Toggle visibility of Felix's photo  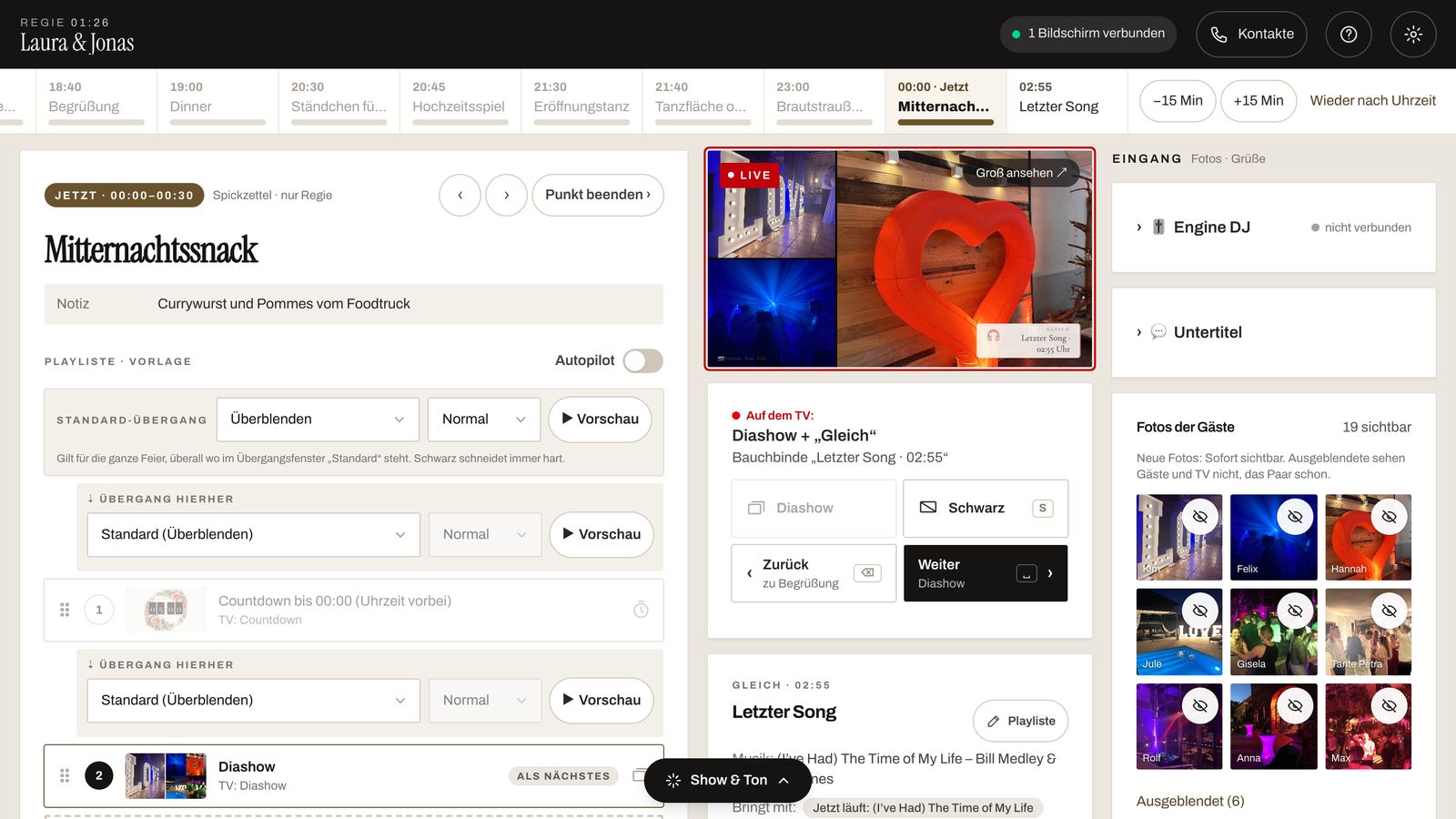click(x=1295, y=517)
